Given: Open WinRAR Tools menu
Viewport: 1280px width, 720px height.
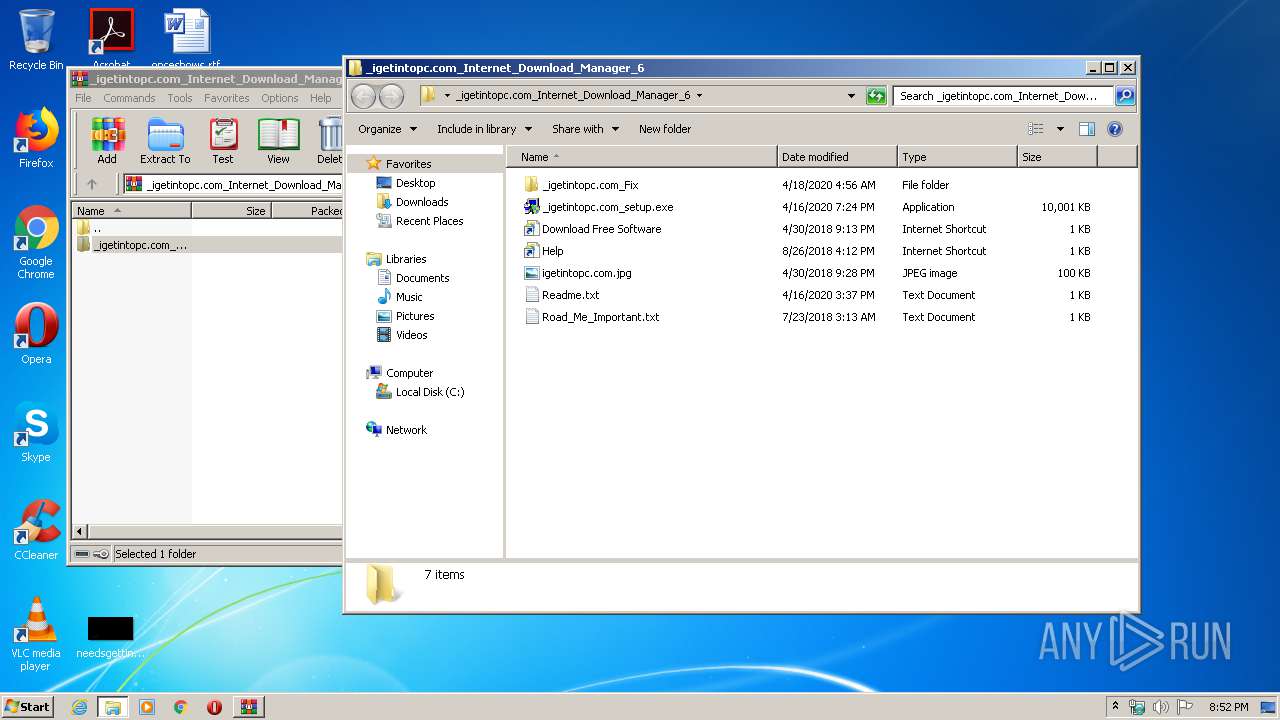Looking at the screenshot, I should point(180,98).
